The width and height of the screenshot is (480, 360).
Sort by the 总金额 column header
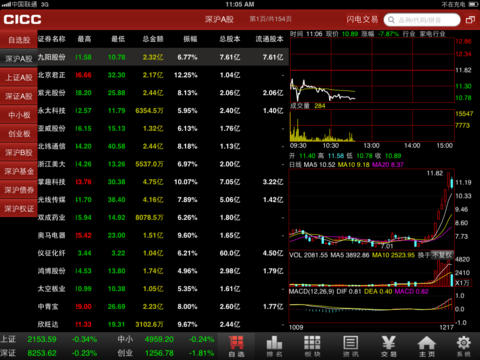point(153,39)
